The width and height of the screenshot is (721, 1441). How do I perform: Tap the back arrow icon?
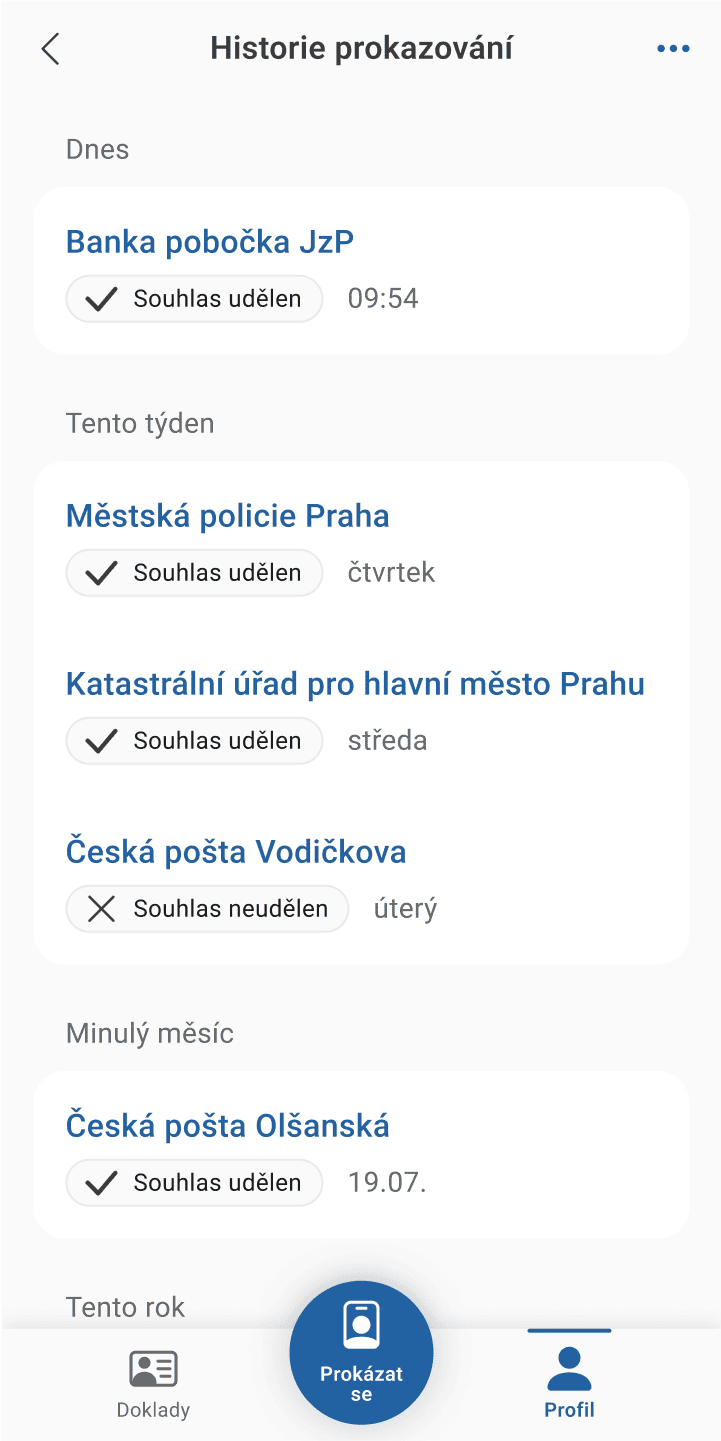click(50, 49)
